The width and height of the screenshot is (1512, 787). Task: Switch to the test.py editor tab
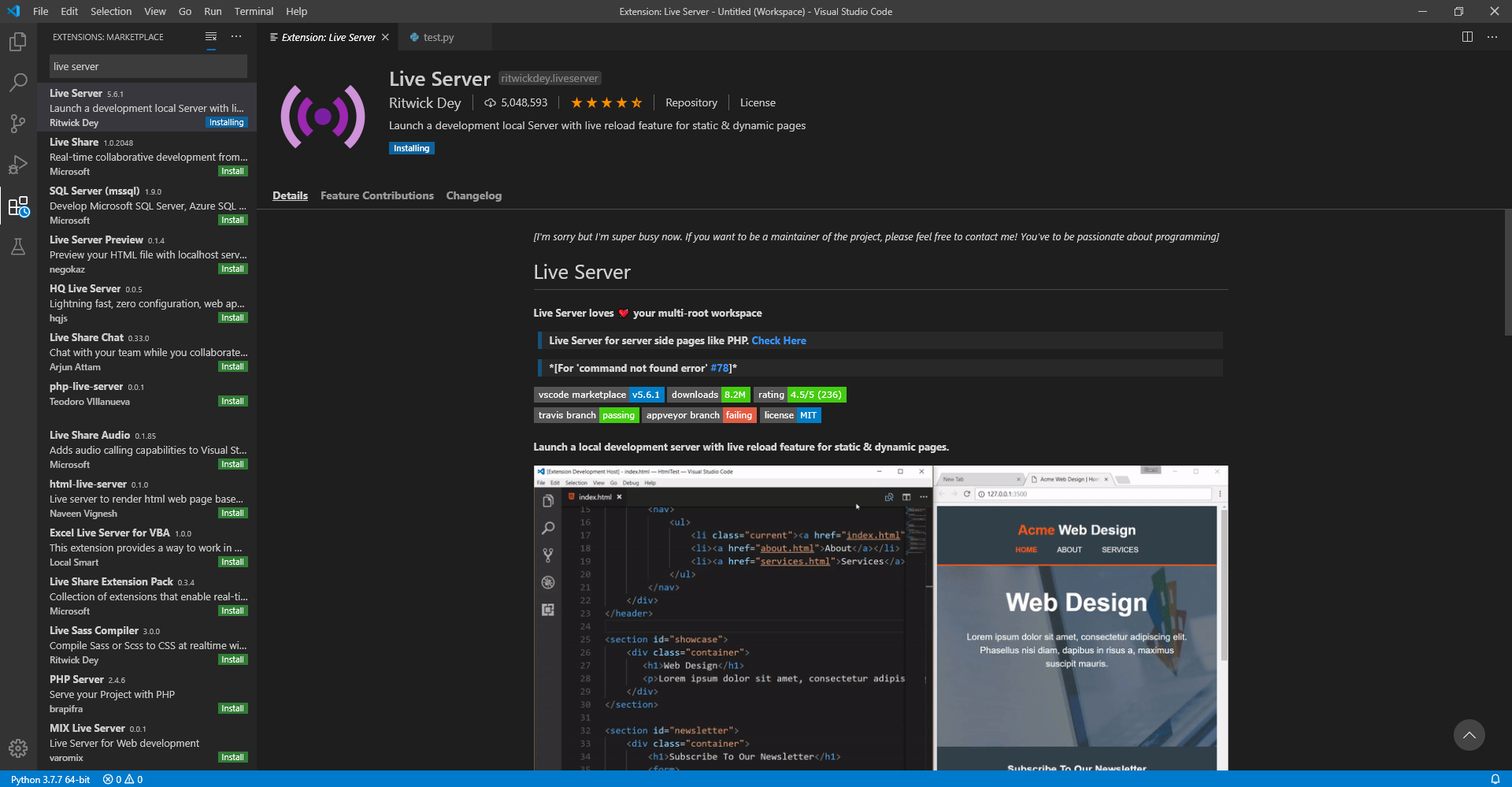point(439,37)
